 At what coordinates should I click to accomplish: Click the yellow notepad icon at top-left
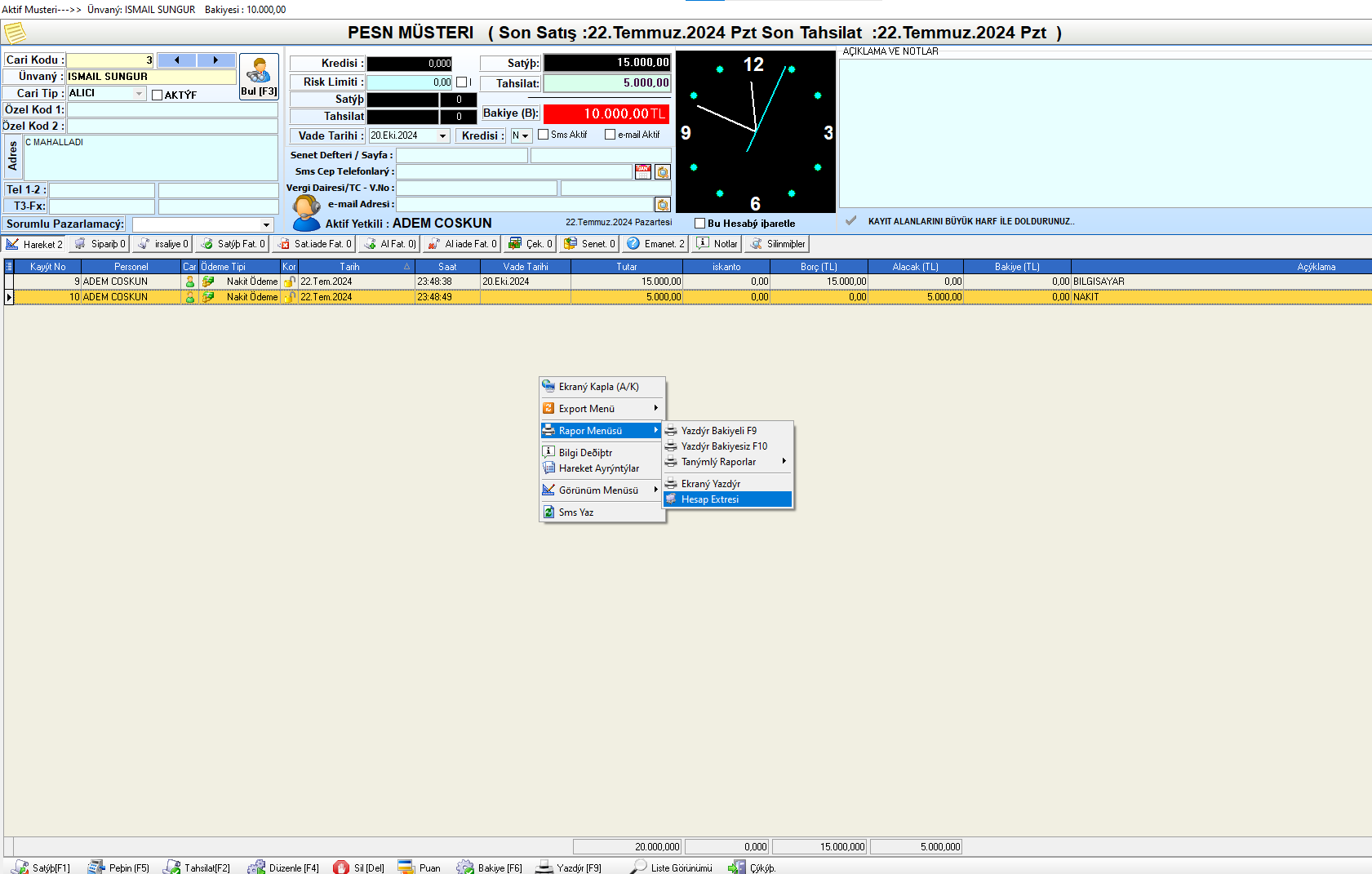tap(15, 33)
